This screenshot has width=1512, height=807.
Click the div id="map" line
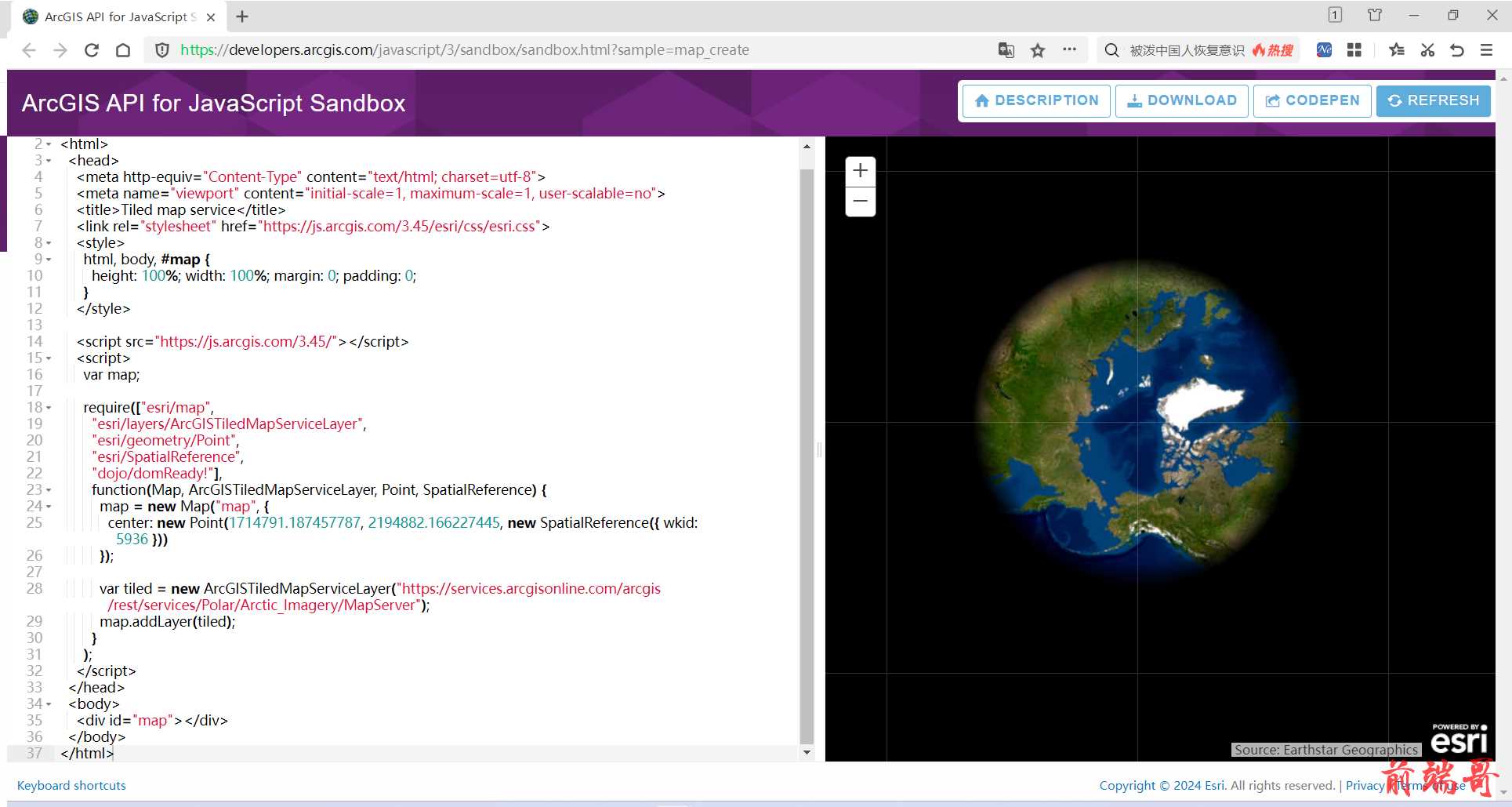pyautogui.click(x=152, y=720)
